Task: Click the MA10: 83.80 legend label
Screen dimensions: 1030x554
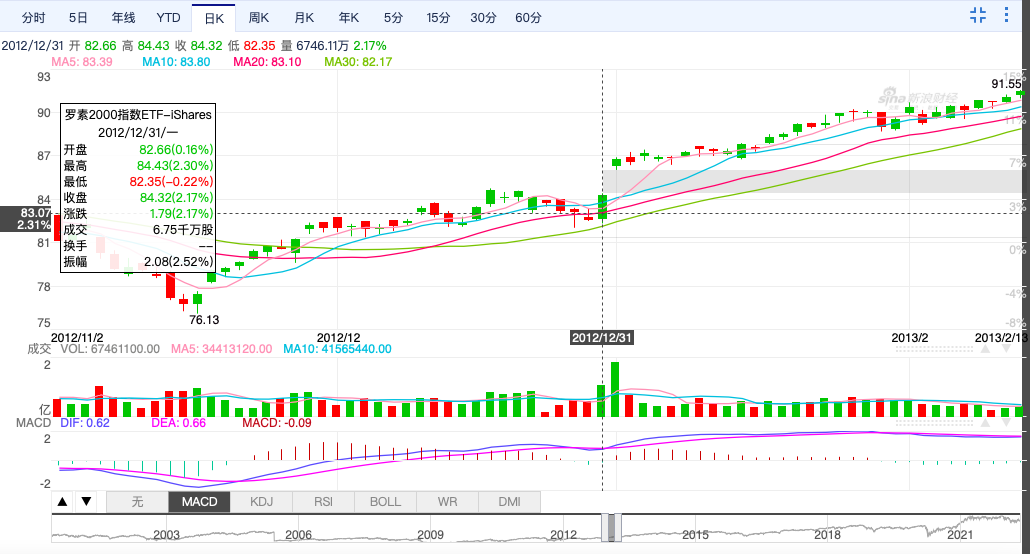Action: tap(176, 62)
